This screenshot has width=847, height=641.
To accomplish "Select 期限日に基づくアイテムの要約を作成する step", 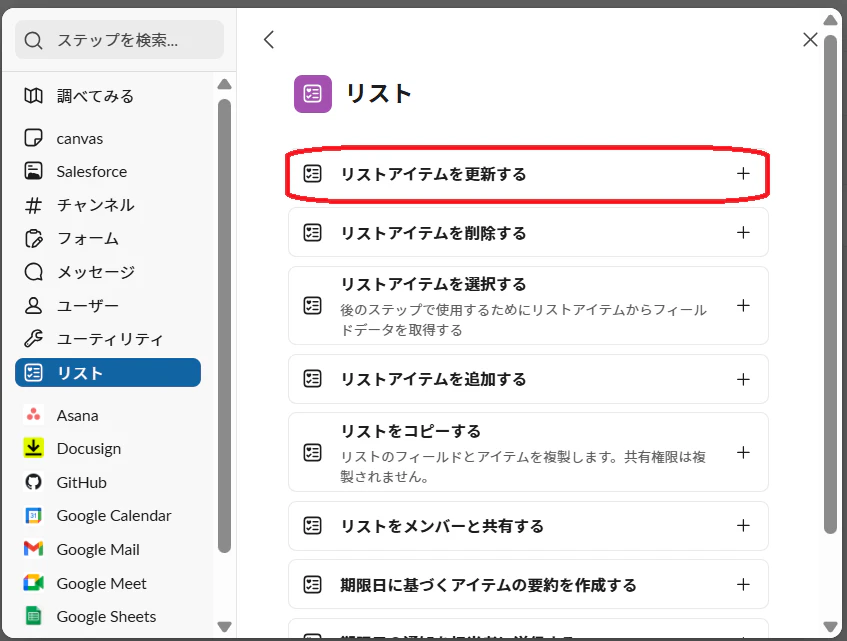I will (x=528, y=584).
